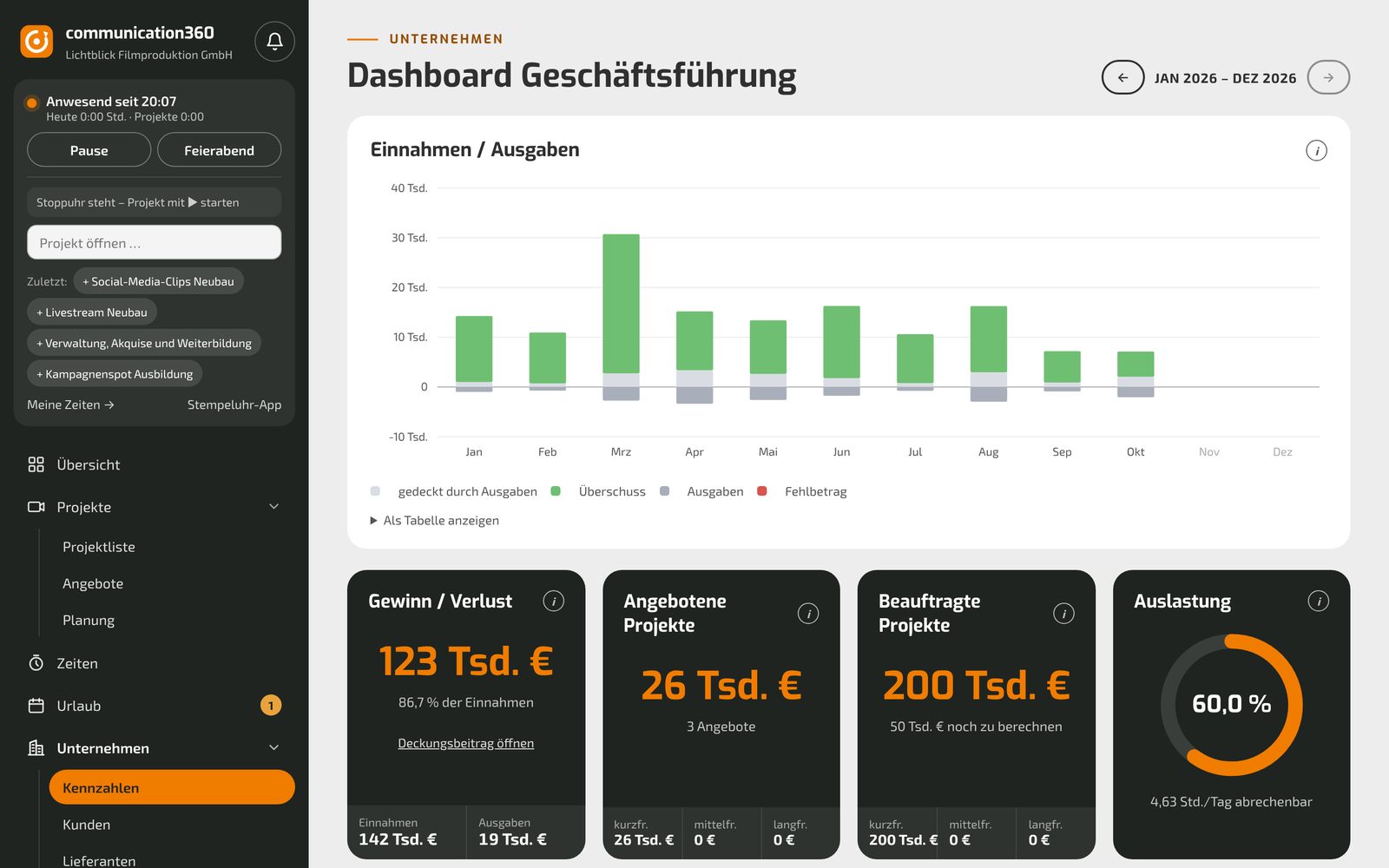Show info for Beauftragte Projekte card
This screenshot has height=868, width=1389.
click(1063, 614)
